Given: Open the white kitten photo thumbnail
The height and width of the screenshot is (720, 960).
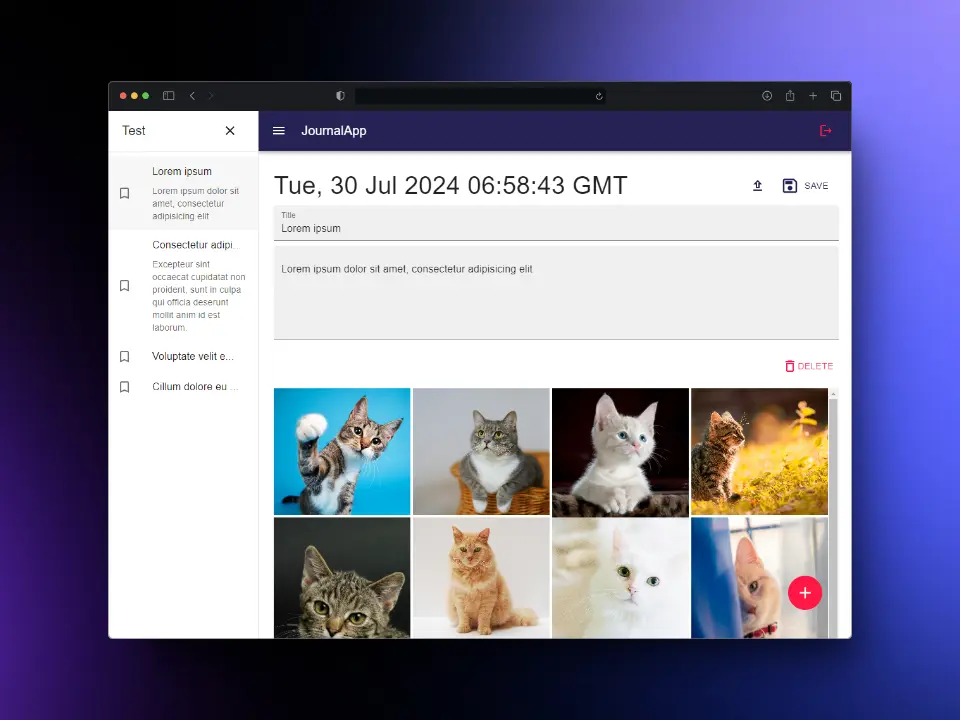Looking at the screenshot, I should point(620,451).
